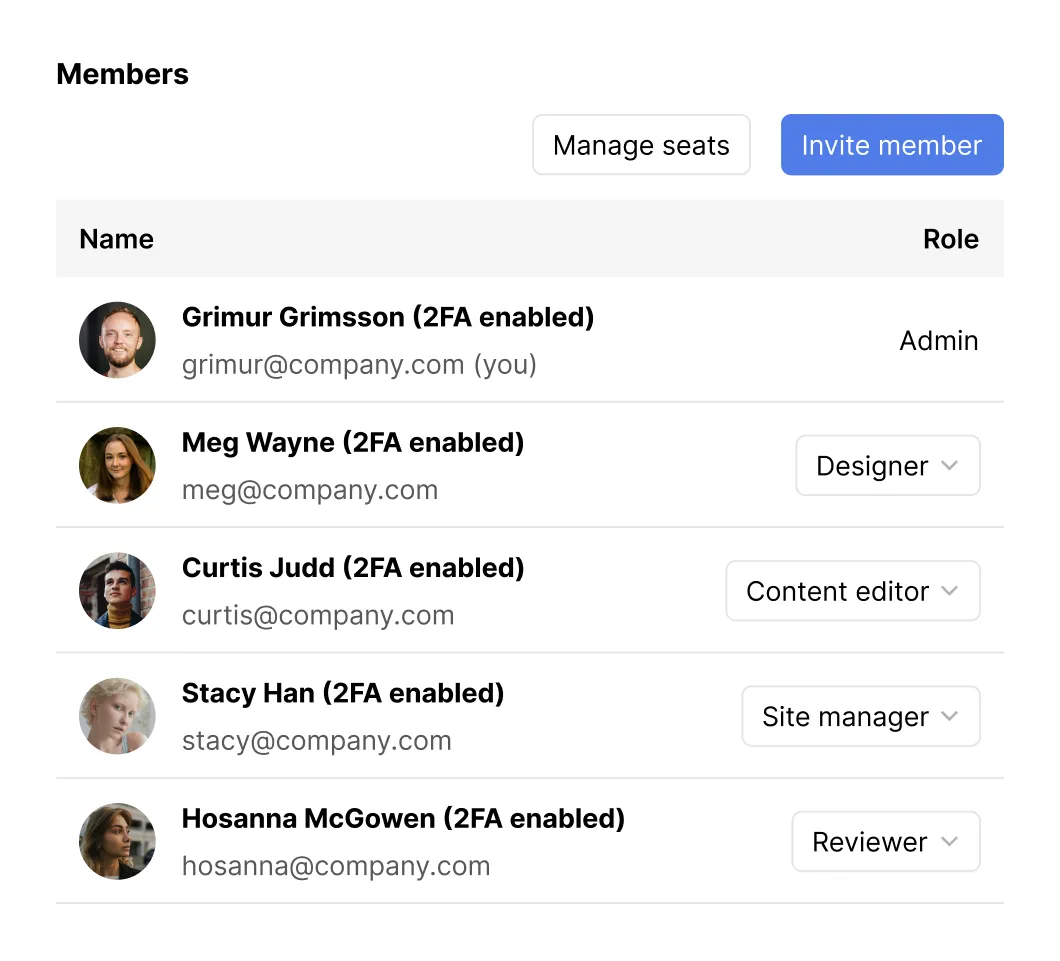
Task: Click the Admin role label for Grimur
Action: pyautogui.click(x=938, y=340)
